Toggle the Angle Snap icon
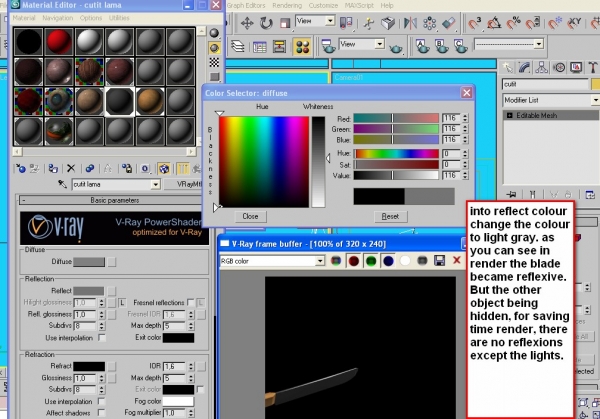Screen dimensions: 600x419 point(494,23)
